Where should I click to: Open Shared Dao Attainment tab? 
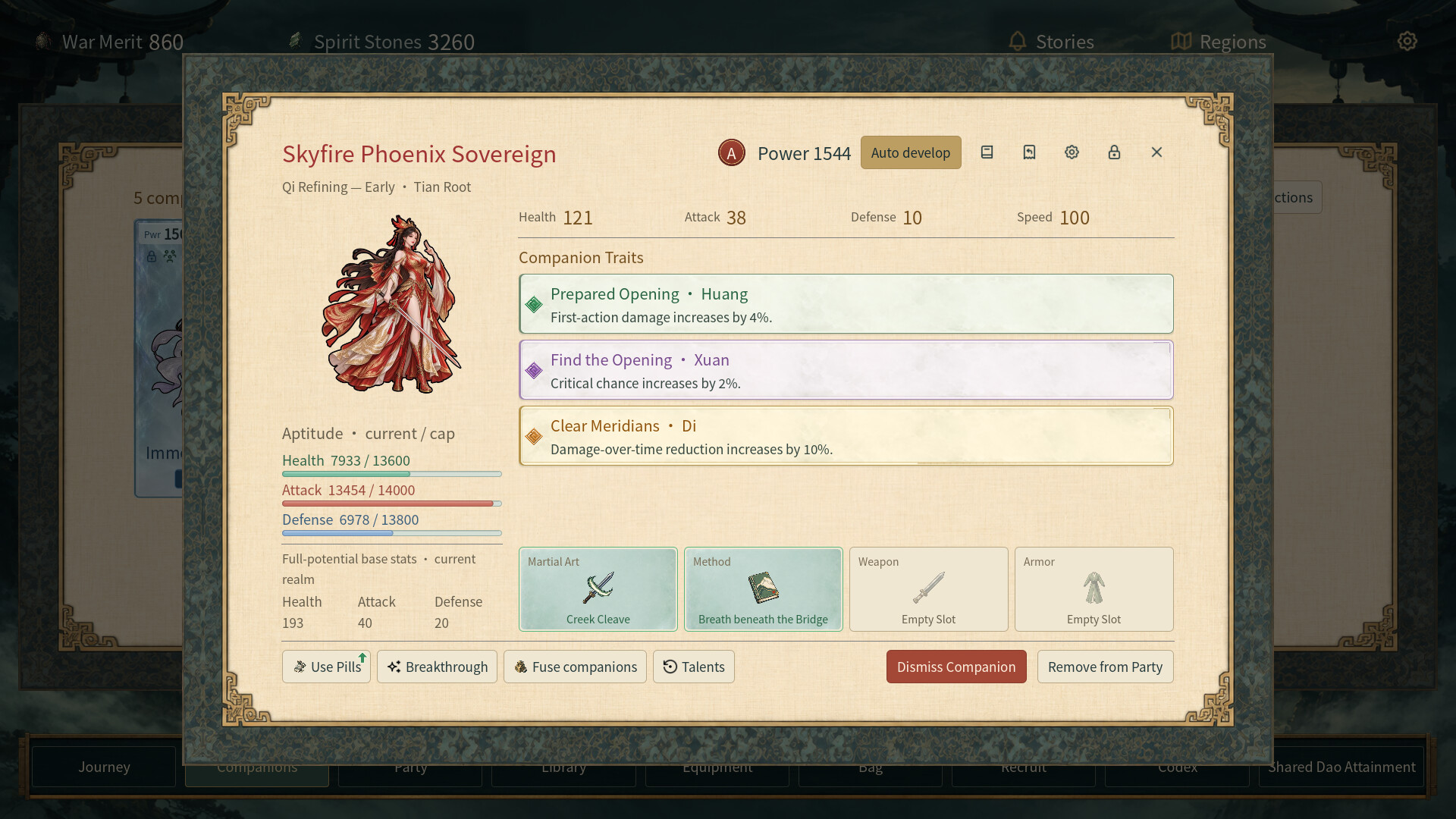click(1341, 767)
